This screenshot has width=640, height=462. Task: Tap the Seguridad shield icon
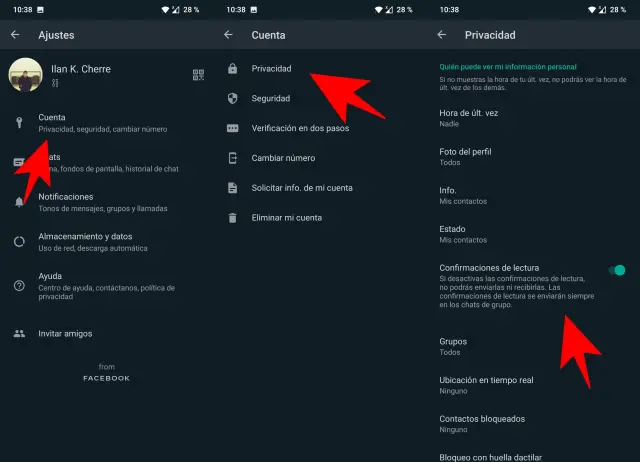click(x=232, y=99)
